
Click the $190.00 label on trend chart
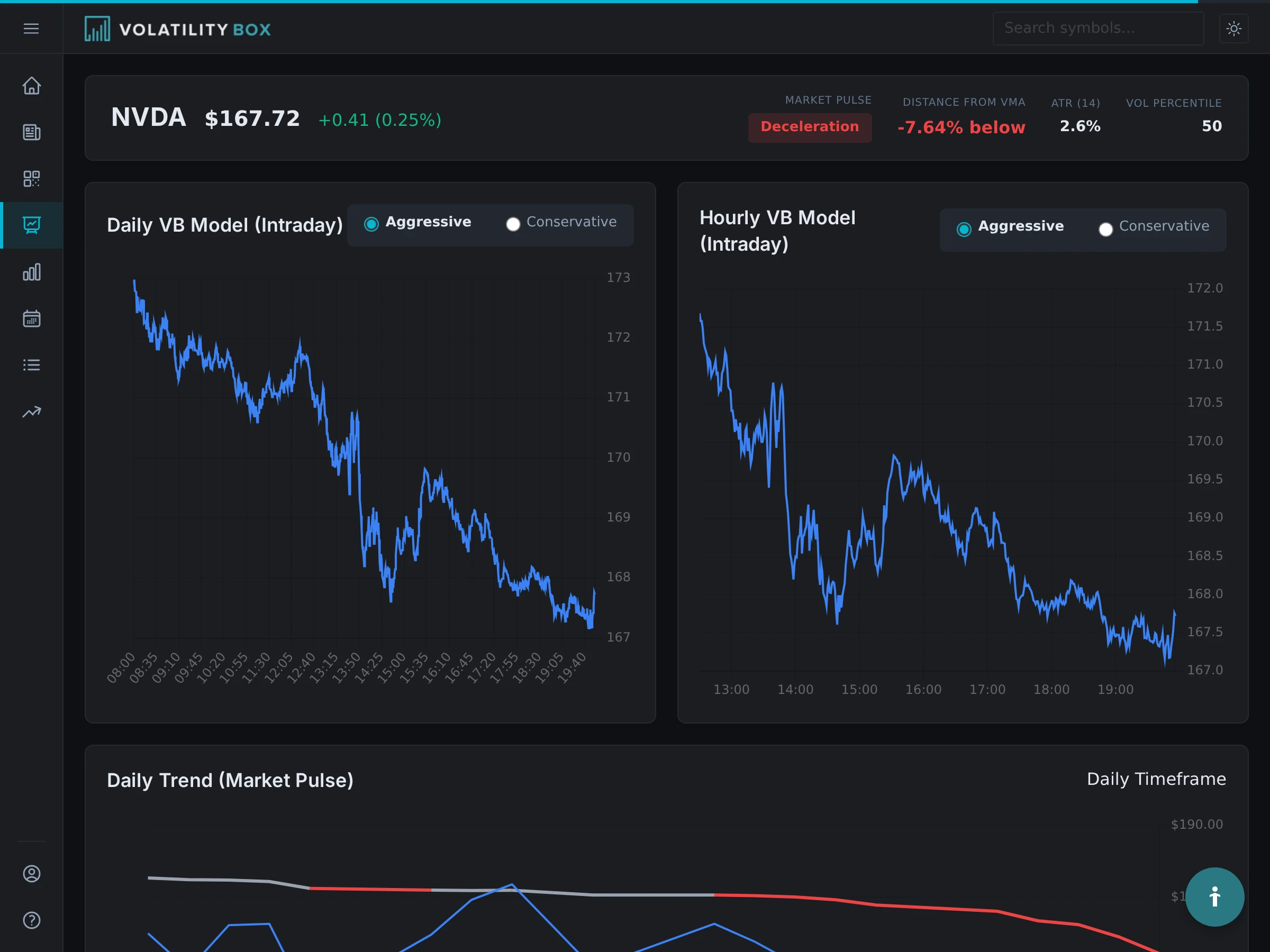[x=1196, y=824]
